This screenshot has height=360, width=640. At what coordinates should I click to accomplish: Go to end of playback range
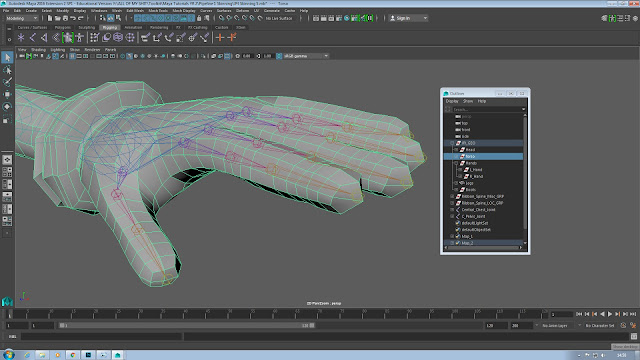coord(633,314)
